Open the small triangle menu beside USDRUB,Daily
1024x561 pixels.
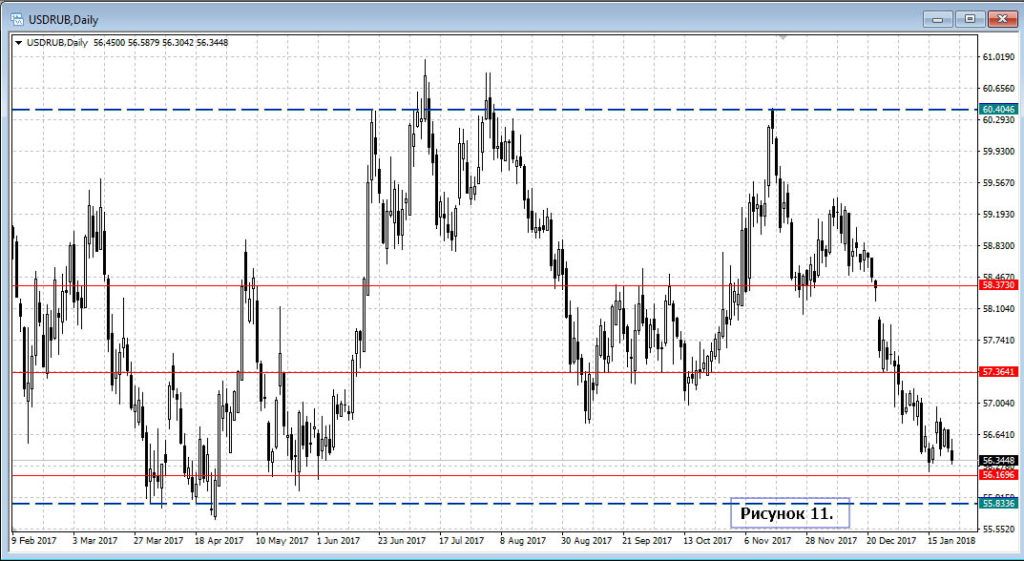[x=18, y=42]
